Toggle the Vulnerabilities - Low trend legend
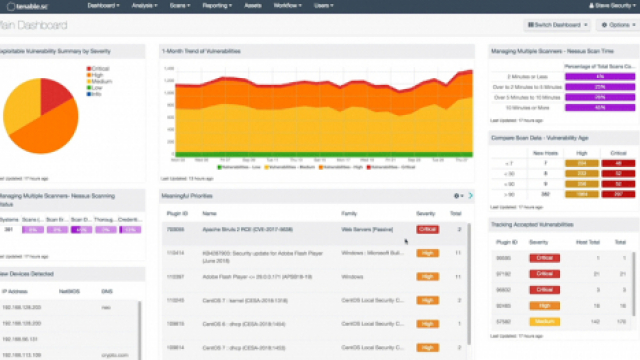 pyautogui.click(x=239, y=167)
